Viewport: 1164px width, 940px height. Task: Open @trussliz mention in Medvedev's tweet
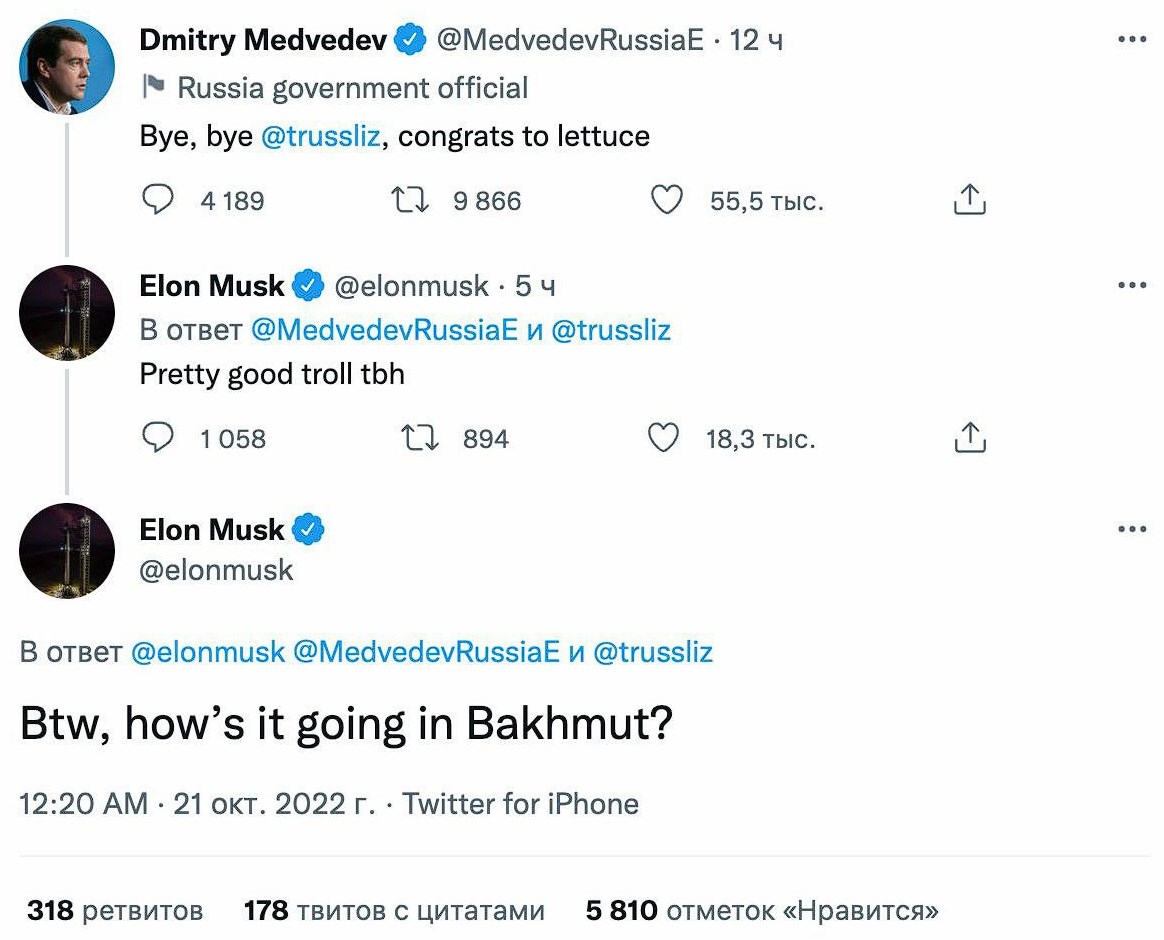pos(320,136)
